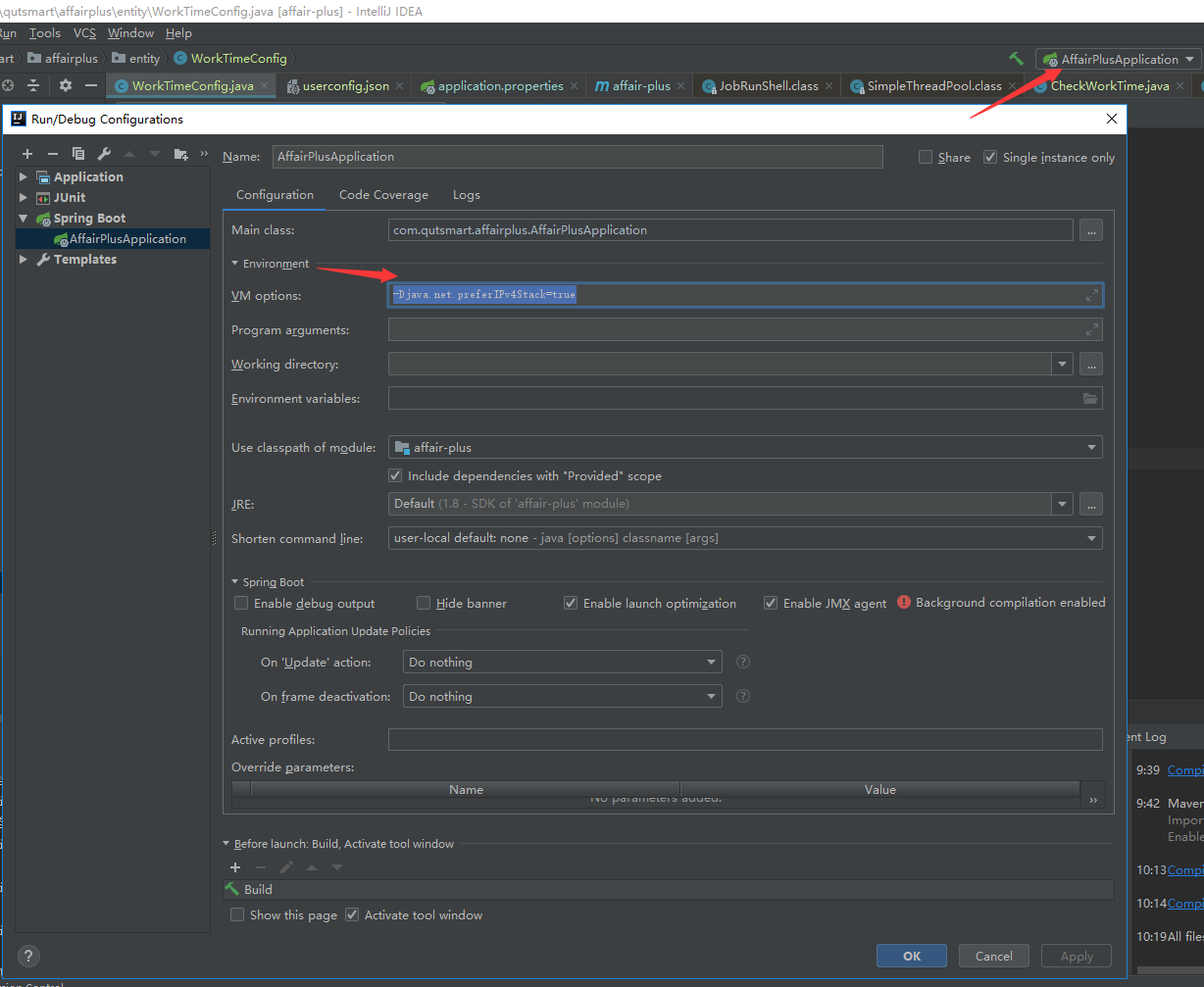The width and height of the screenshot is (1204, 987).
Task: Close application.properties editor tab
Action: pos(577,86)
